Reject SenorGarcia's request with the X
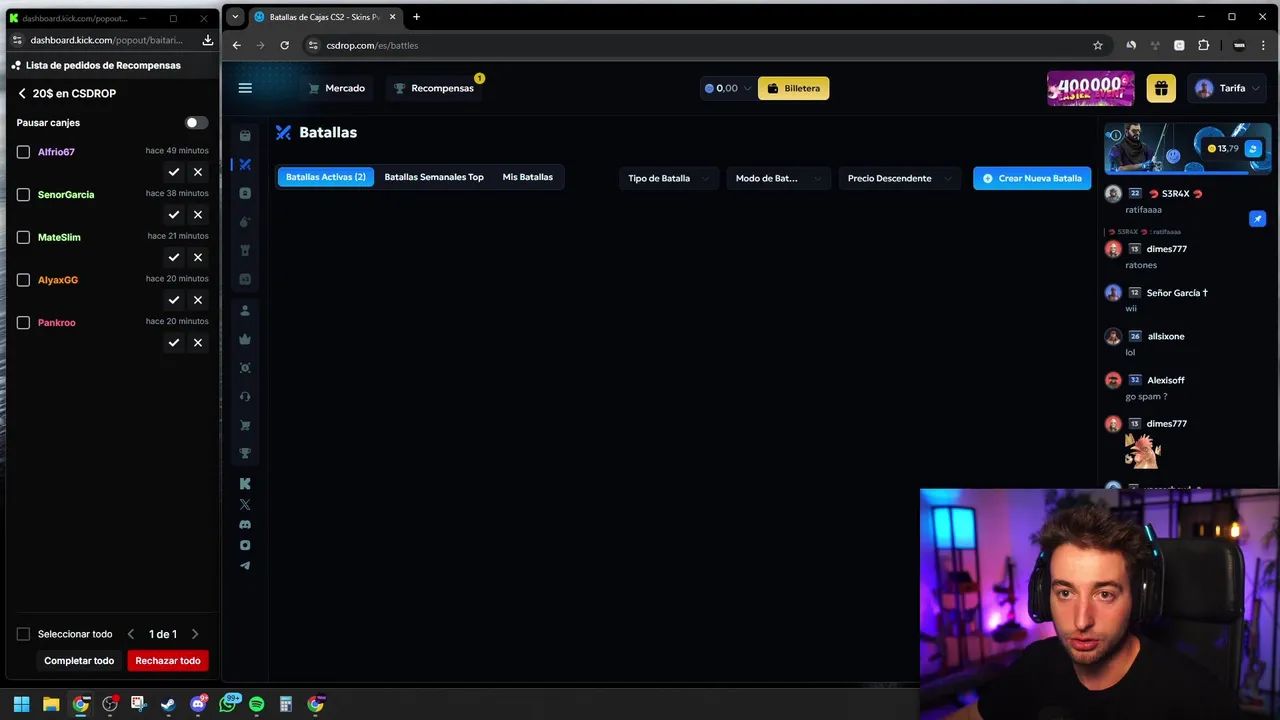 (x=198, y=215)
